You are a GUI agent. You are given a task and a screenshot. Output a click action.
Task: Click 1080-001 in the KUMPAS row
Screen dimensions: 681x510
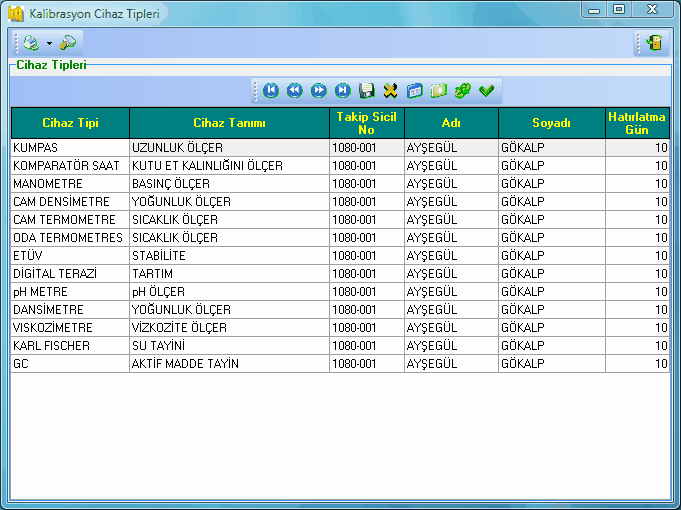coord(367,148)
